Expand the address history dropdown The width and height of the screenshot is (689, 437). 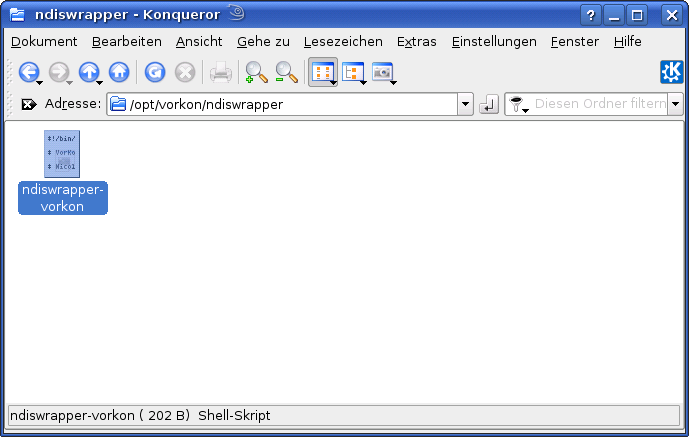[465, 104]
